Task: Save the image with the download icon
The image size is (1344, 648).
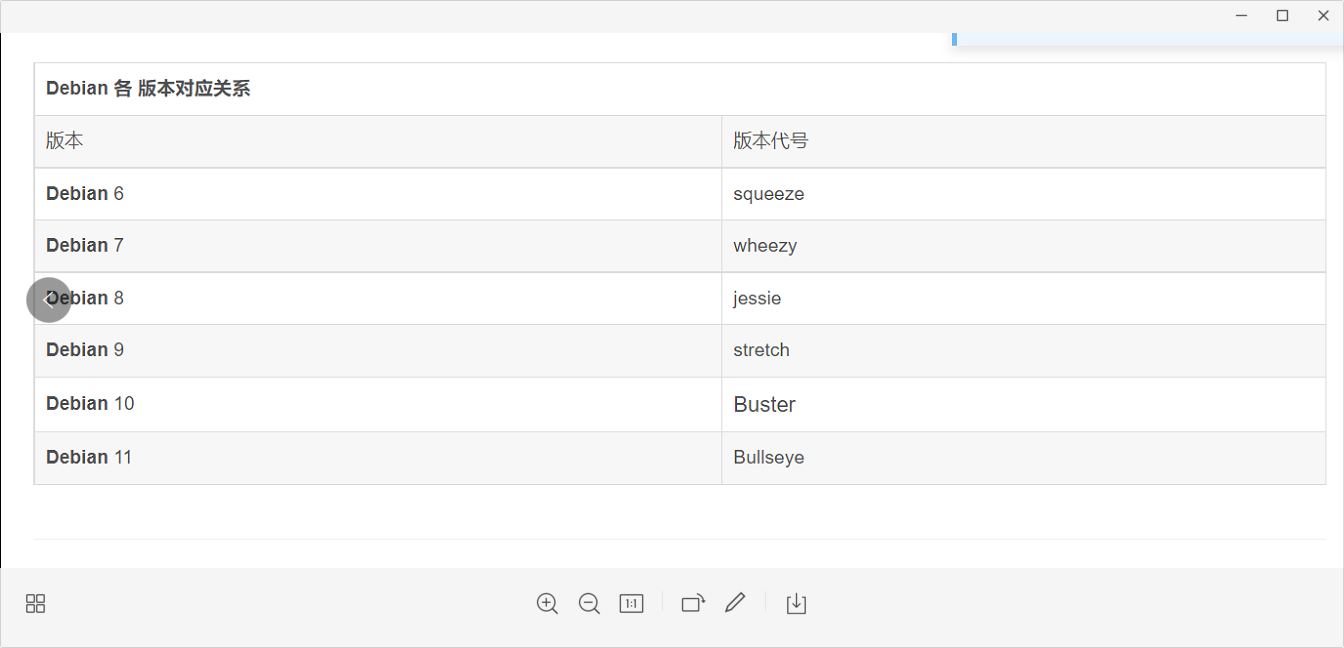Action: point(796,603)
